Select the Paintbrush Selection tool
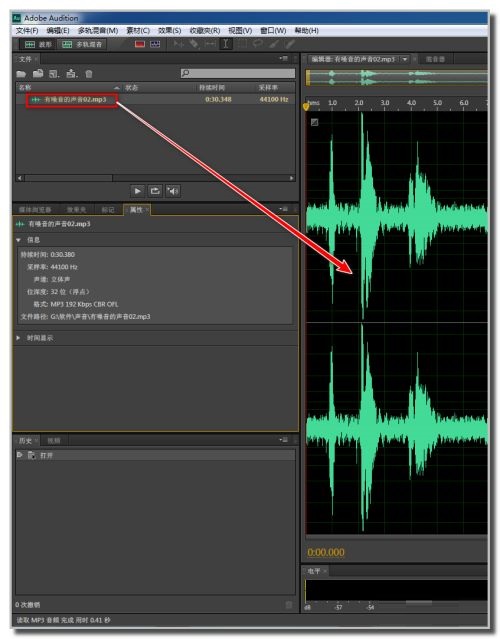This screenshot has height=639, width=500. (273, 44)
